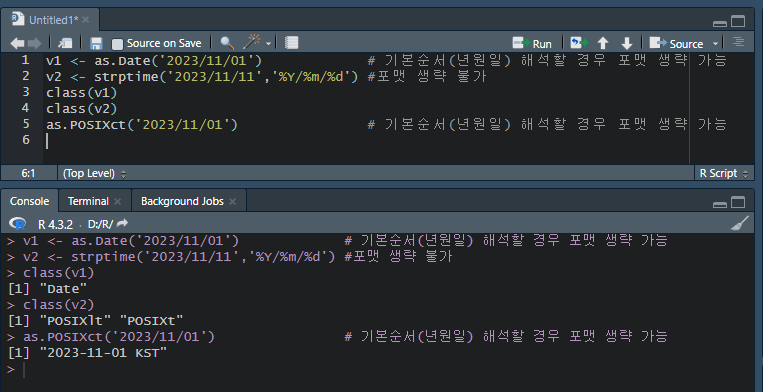Run the current line or selection

pos(532,43)
